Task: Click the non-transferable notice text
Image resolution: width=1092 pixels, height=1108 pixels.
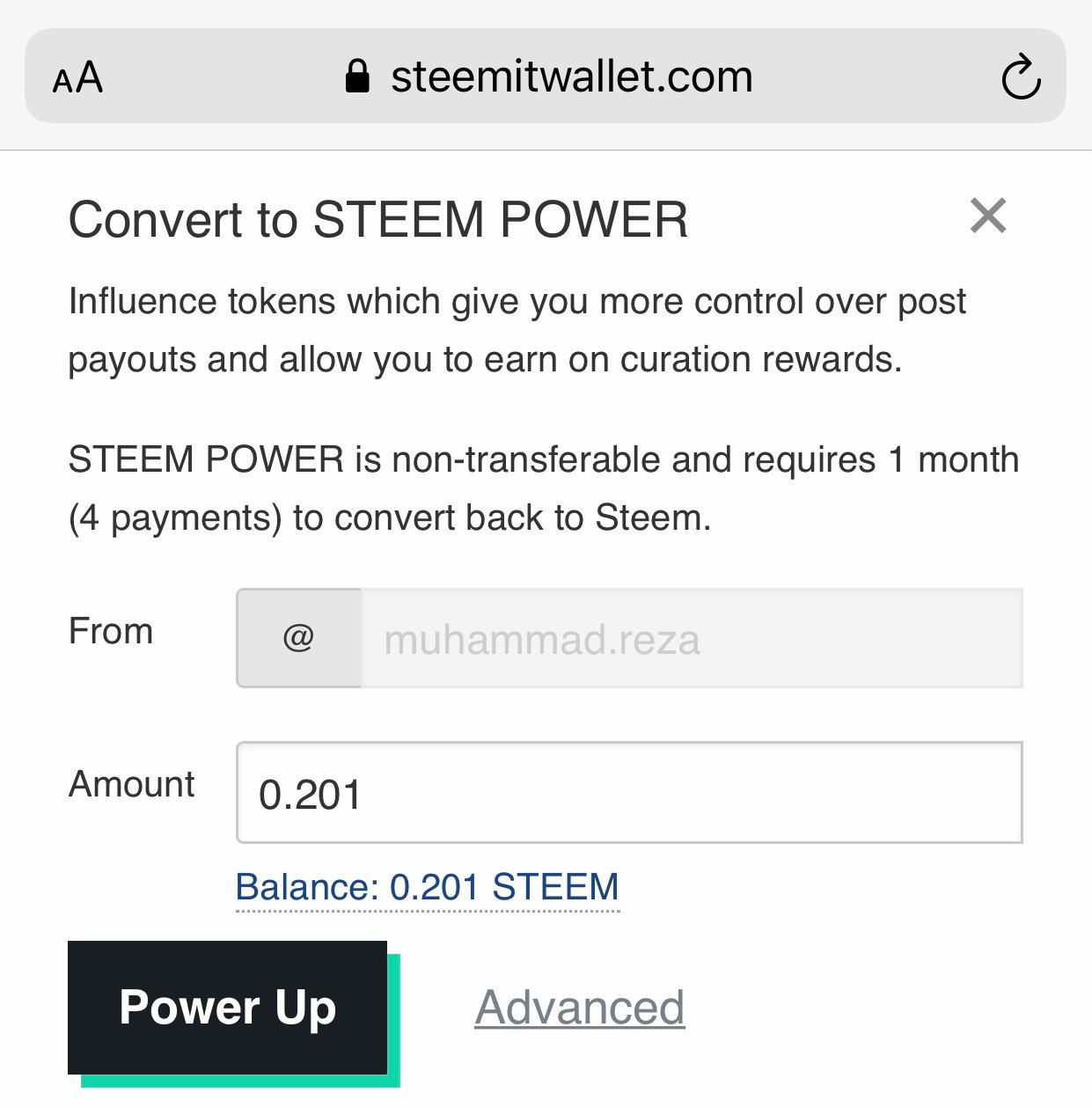Action: pyautogui.click(x=543, y=460)
